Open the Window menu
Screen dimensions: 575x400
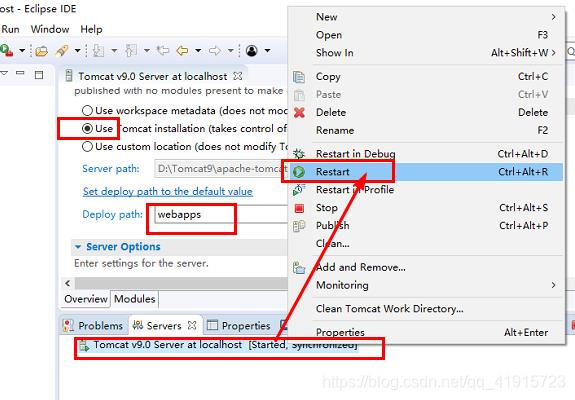[x=50, y=29]
